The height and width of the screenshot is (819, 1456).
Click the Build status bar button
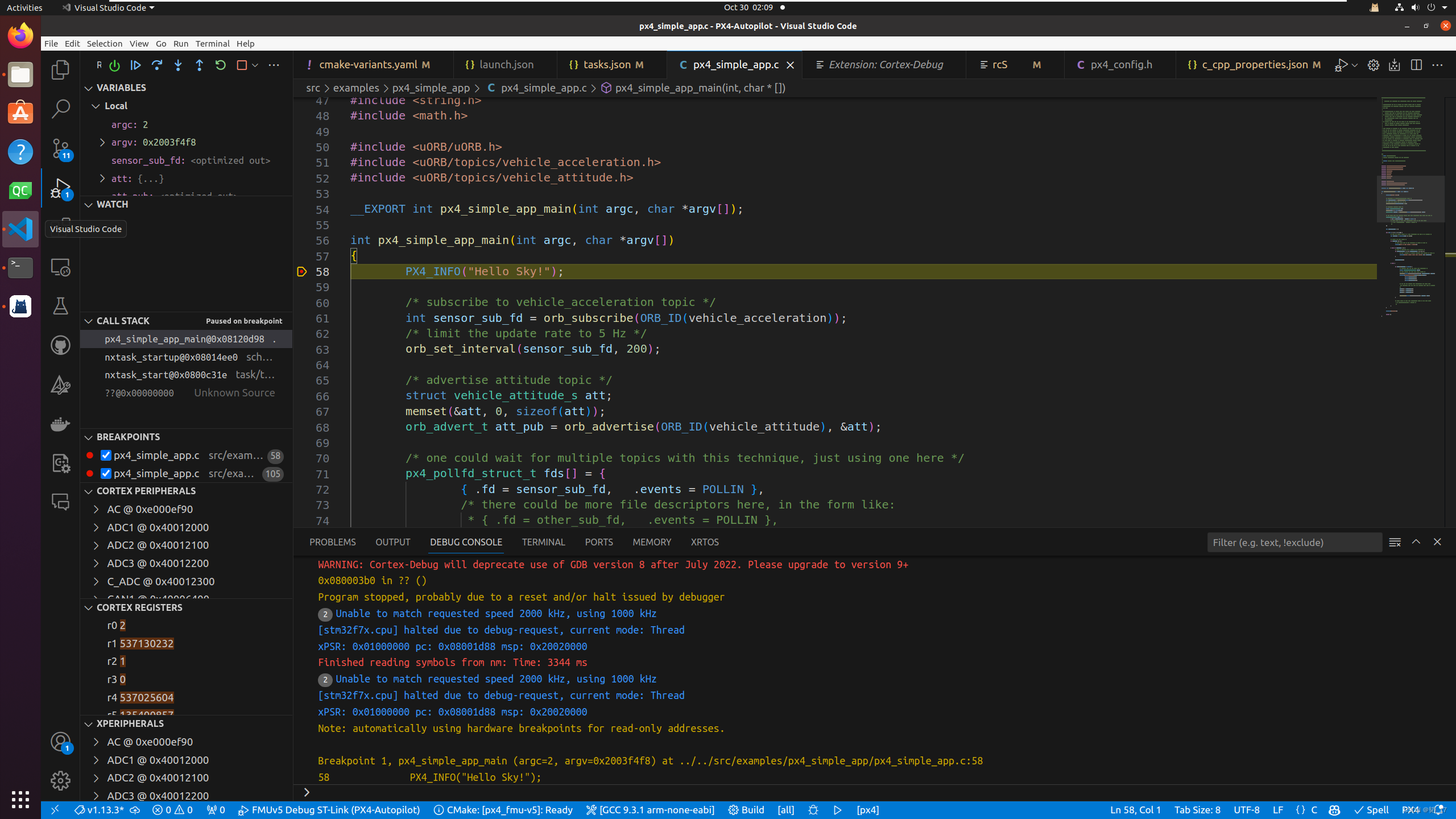[x=746, y=810]
